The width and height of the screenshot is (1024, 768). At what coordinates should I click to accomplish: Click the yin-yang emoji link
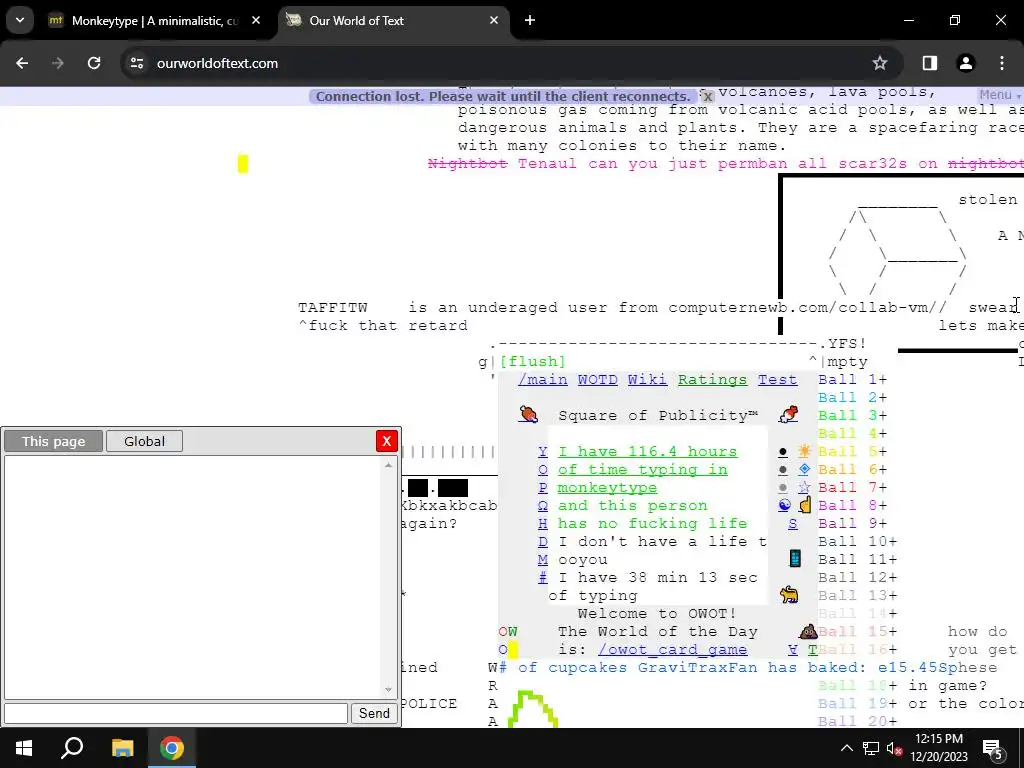pyautogui.click(x=784, y=505)
